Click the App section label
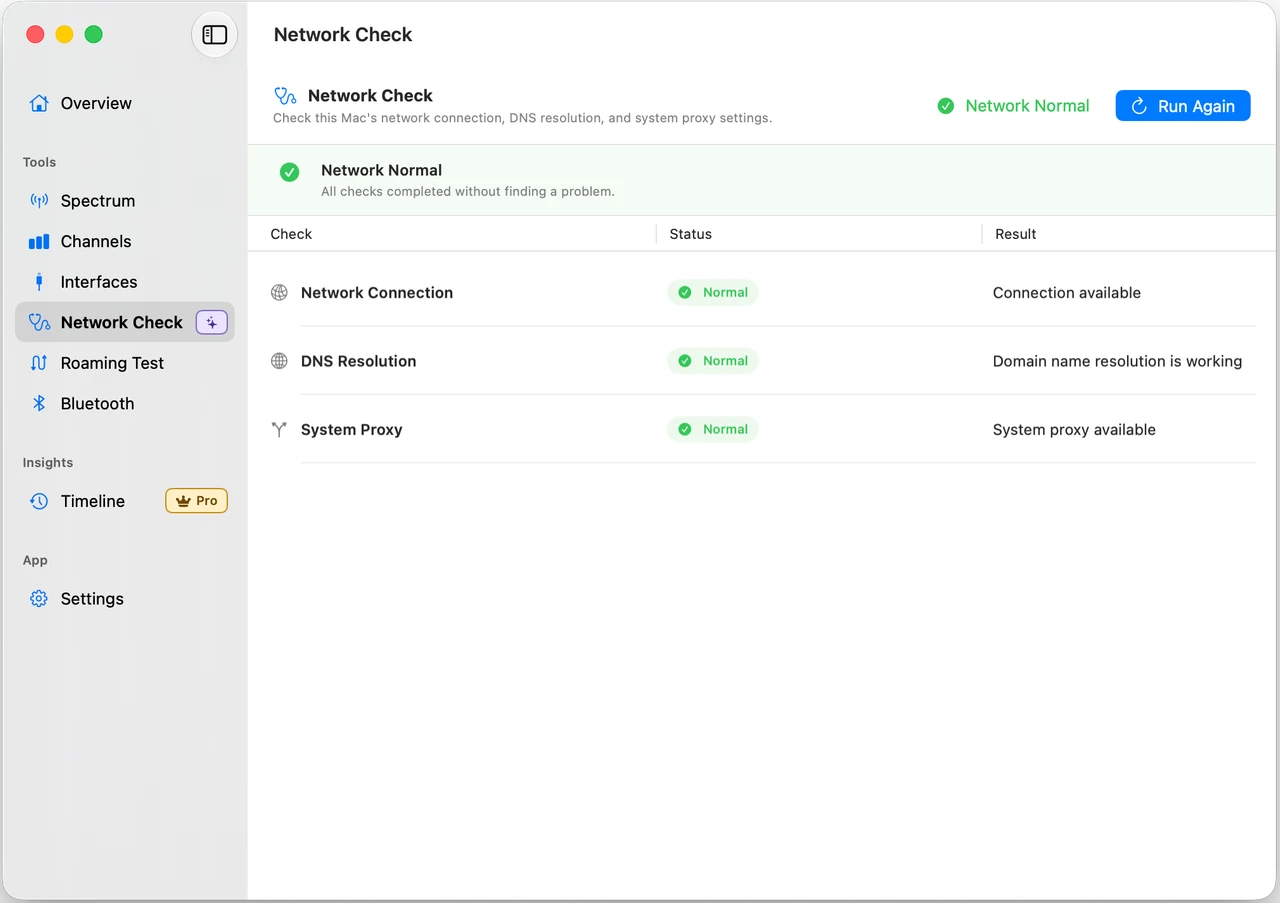The width and height of the screenshot is (1280, 903). point(35,561)
